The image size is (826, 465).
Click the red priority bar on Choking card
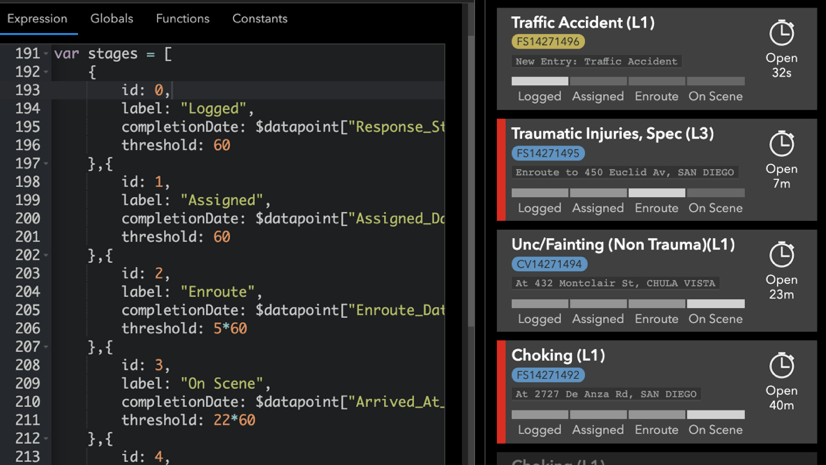(502, 391)
